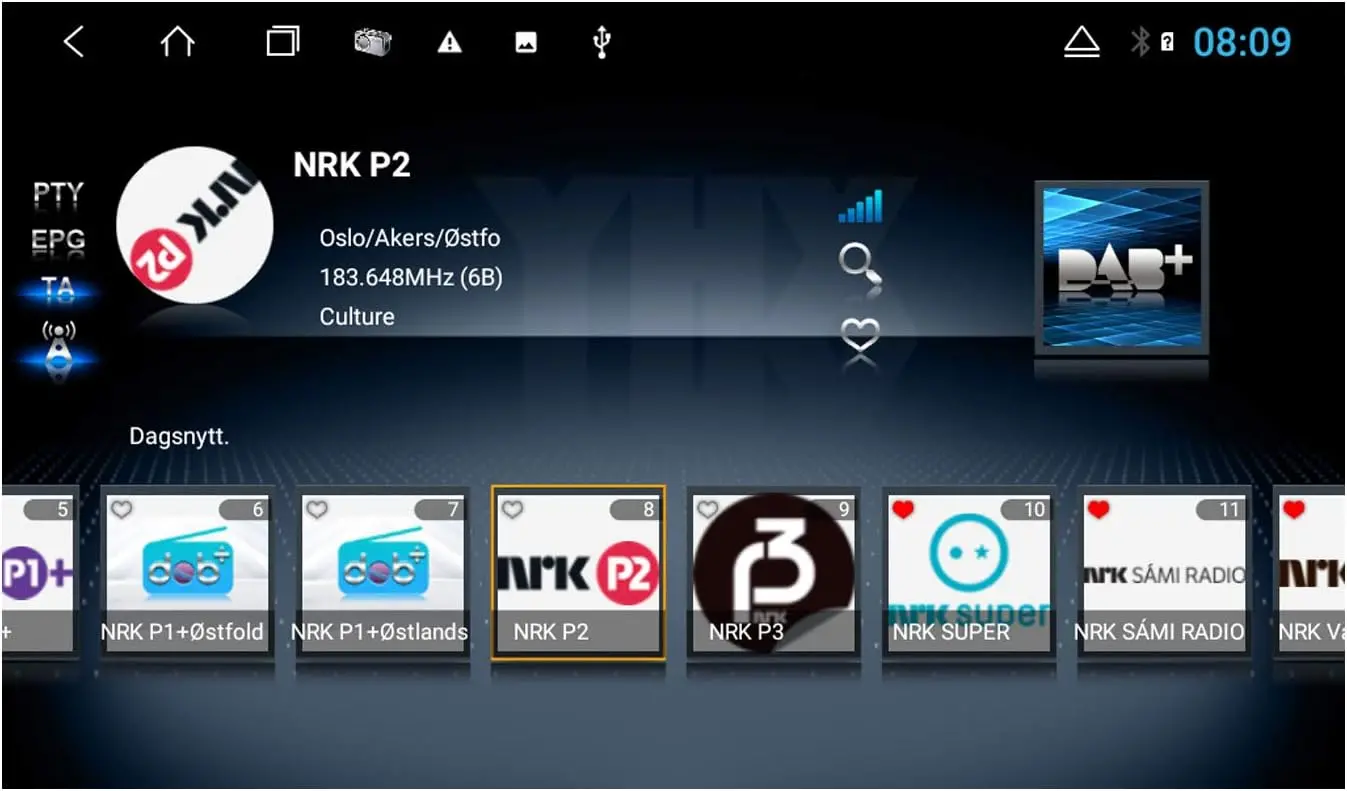
Task: Toggle favorite heart for current NRK P2 station
Action: pos(860,334)
